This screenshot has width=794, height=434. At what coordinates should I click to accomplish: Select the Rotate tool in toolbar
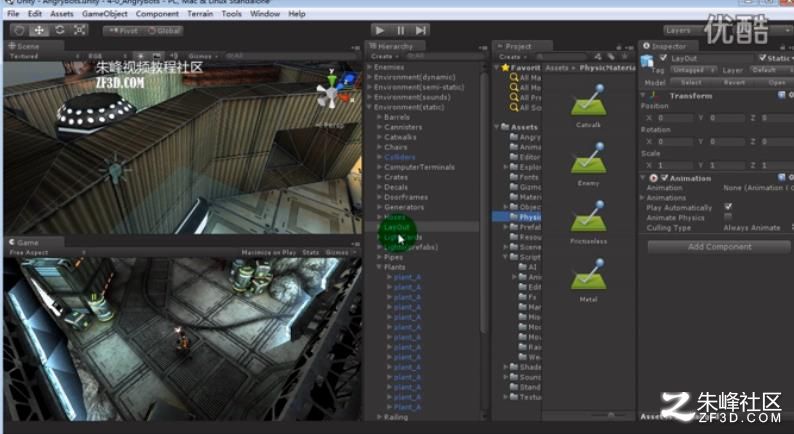[60, 30]
